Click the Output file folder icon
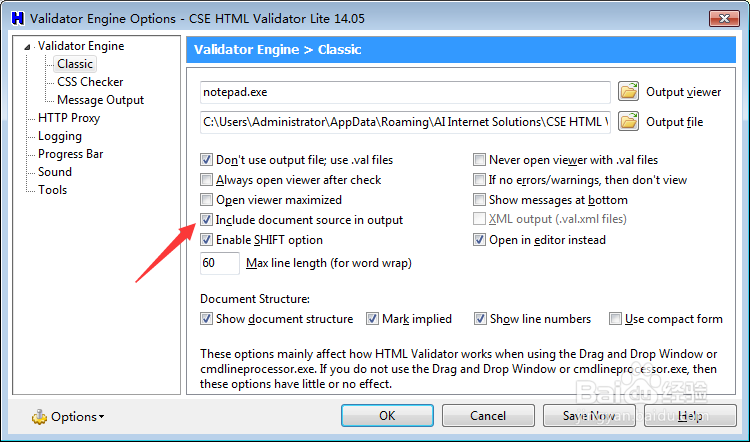This screenshot has width=750, height=442. pyautogui.click(x=628, y=122)
